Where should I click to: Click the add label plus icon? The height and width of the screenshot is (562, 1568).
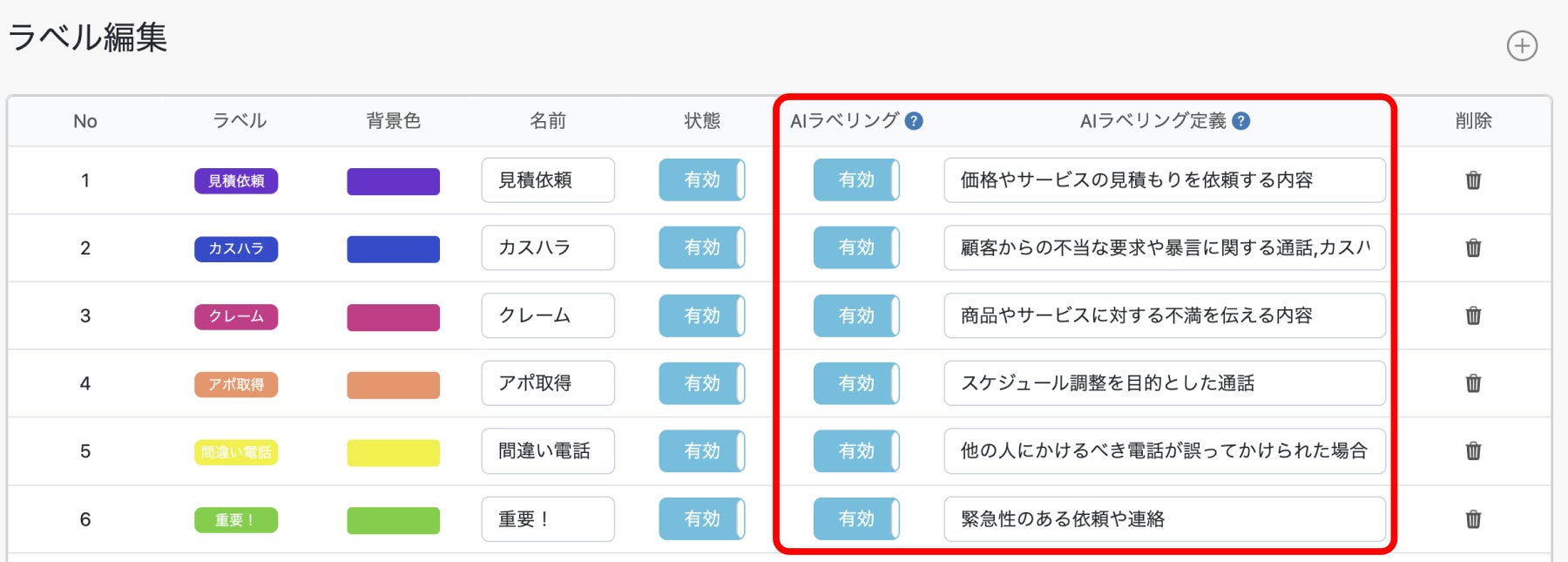coord(1522,46)
